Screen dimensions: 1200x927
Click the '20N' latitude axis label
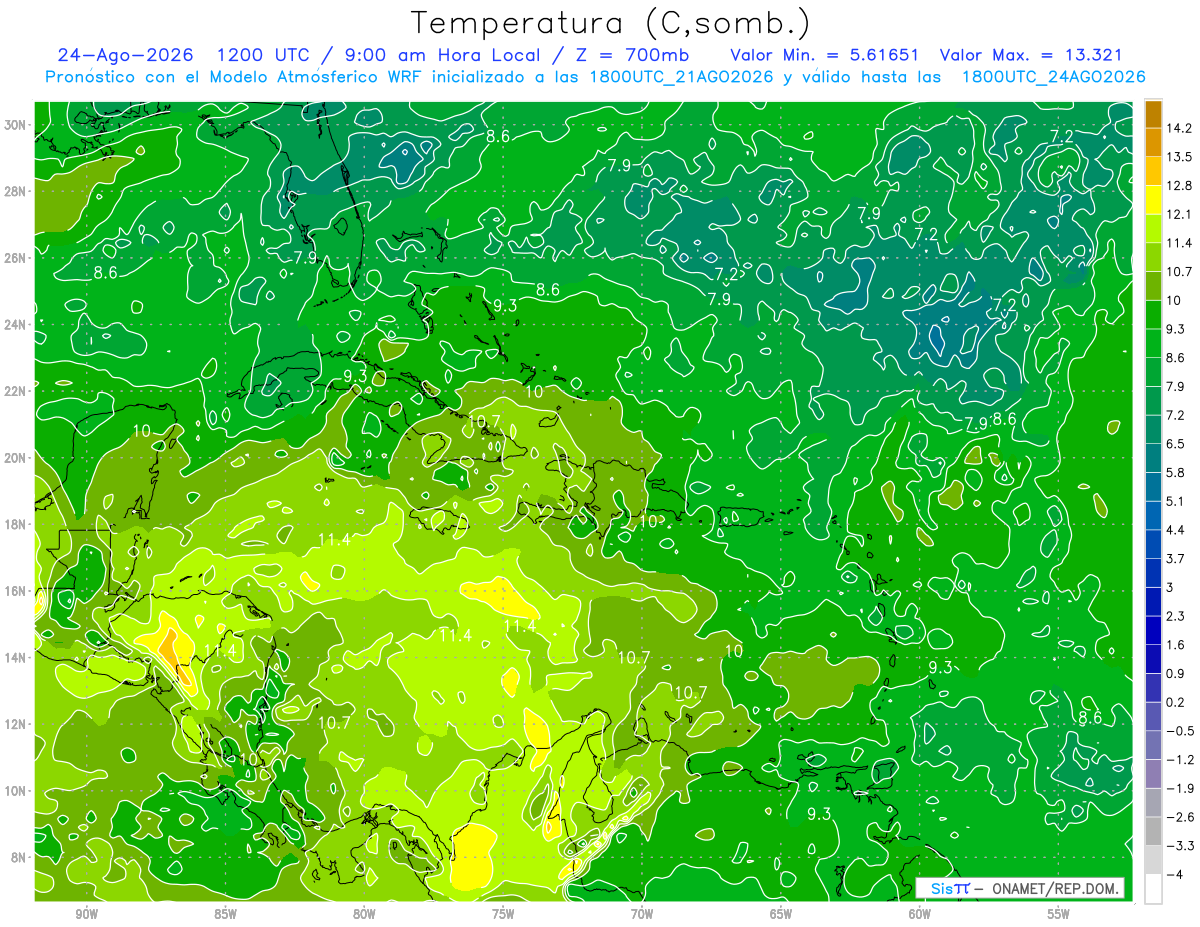15,458
